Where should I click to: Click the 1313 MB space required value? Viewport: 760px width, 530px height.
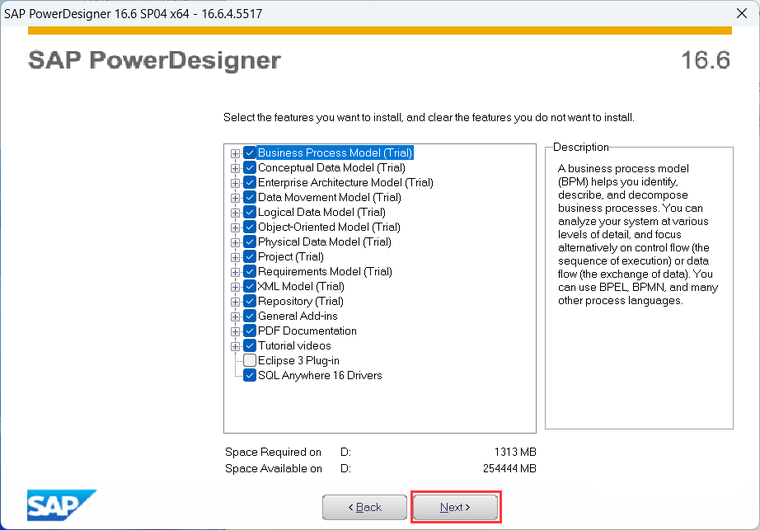(x=515, y=452)
